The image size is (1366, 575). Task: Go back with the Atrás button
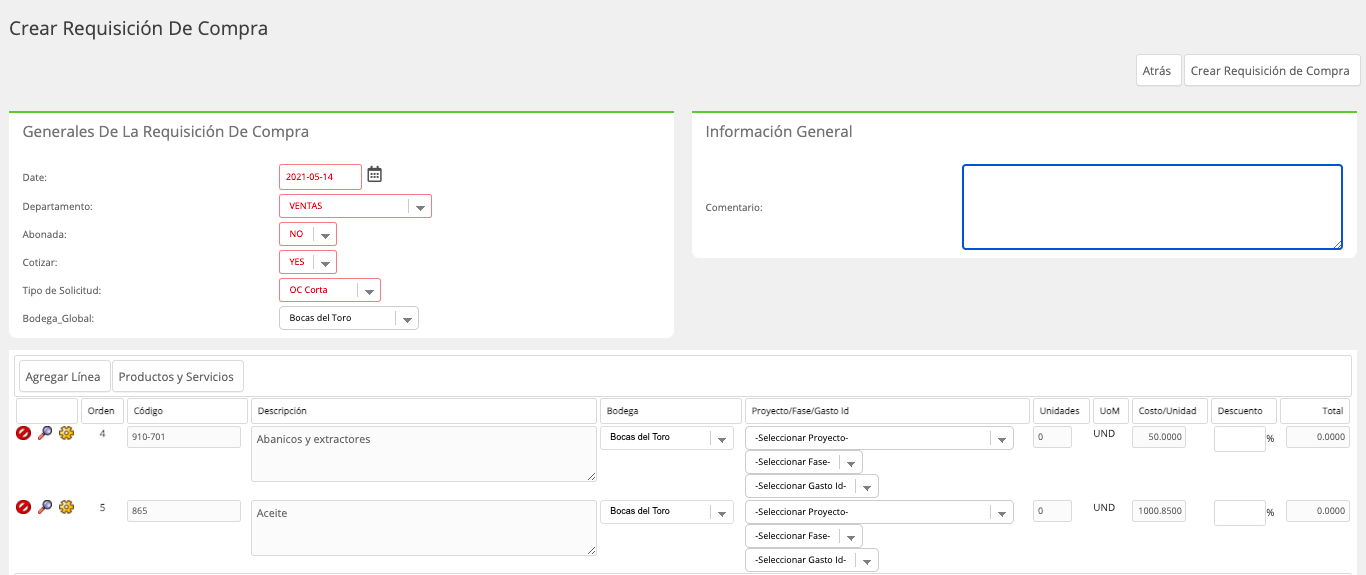point(1158,71)
